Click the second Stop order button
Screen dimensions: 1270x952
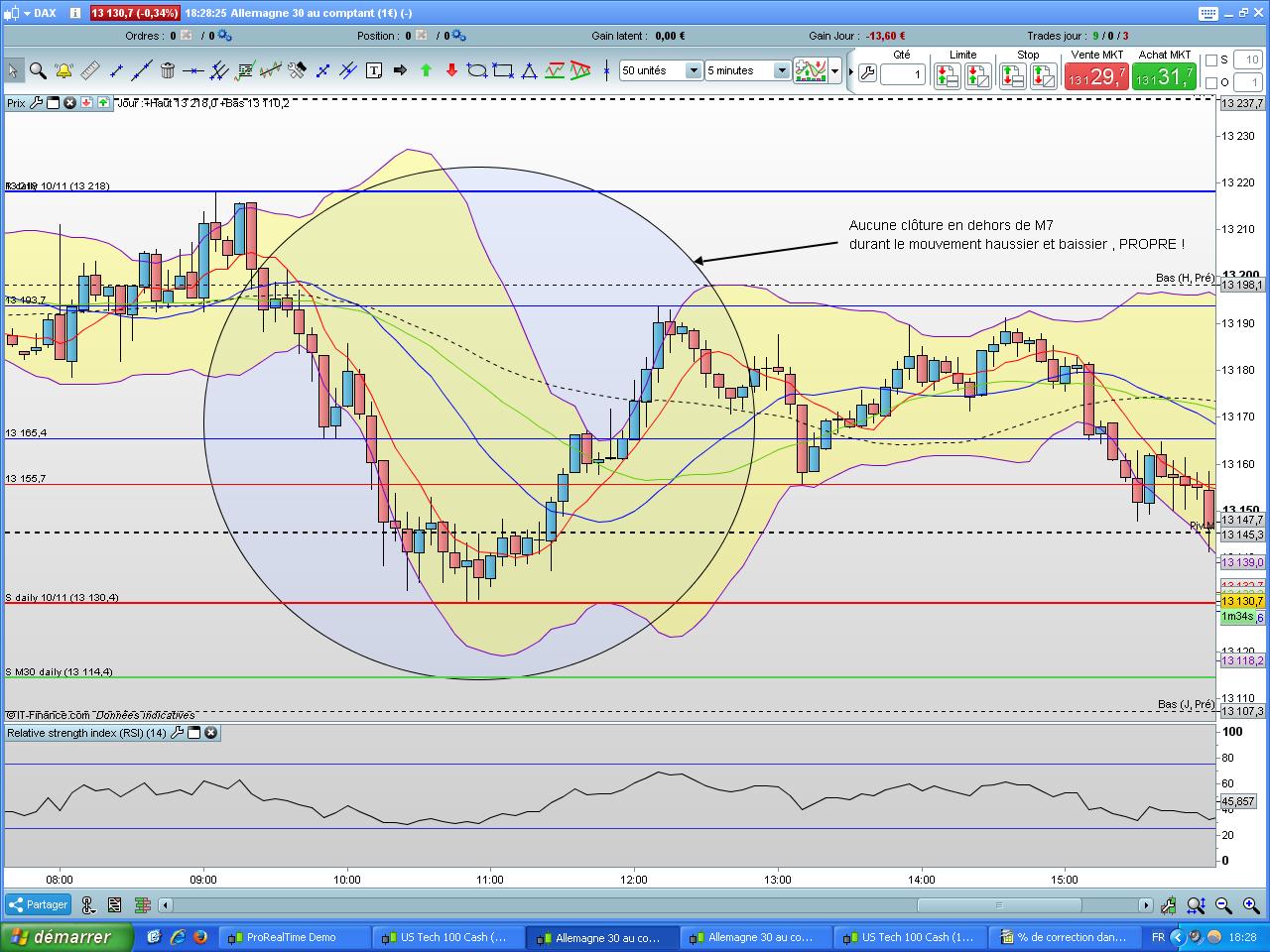click(x=1044, y=76)
